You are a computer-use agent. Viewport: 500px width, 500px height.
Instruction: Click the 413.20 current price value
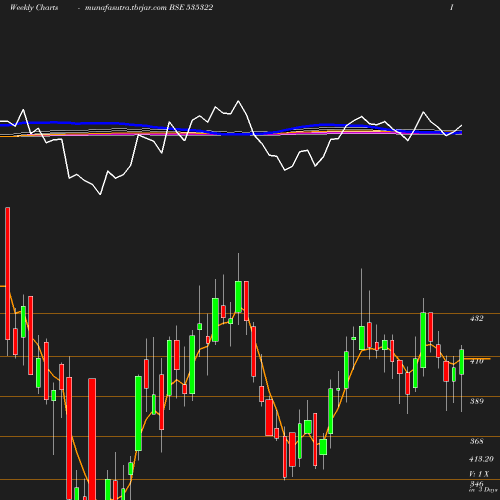[x=481, y=459]
